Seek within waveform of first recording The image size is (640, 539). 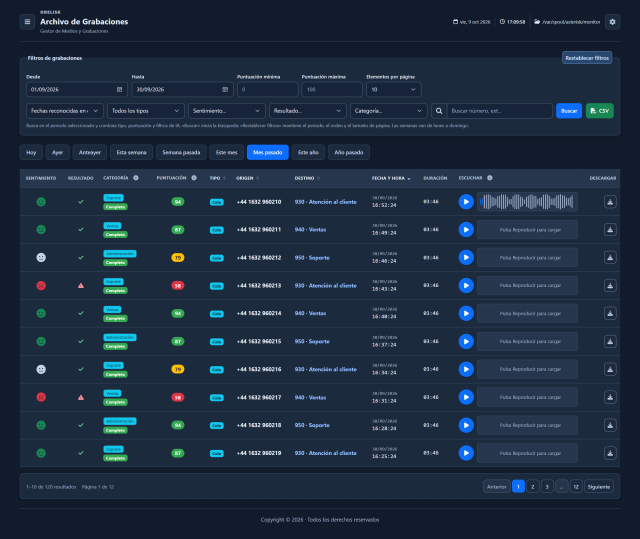click(x=527, y=202)
